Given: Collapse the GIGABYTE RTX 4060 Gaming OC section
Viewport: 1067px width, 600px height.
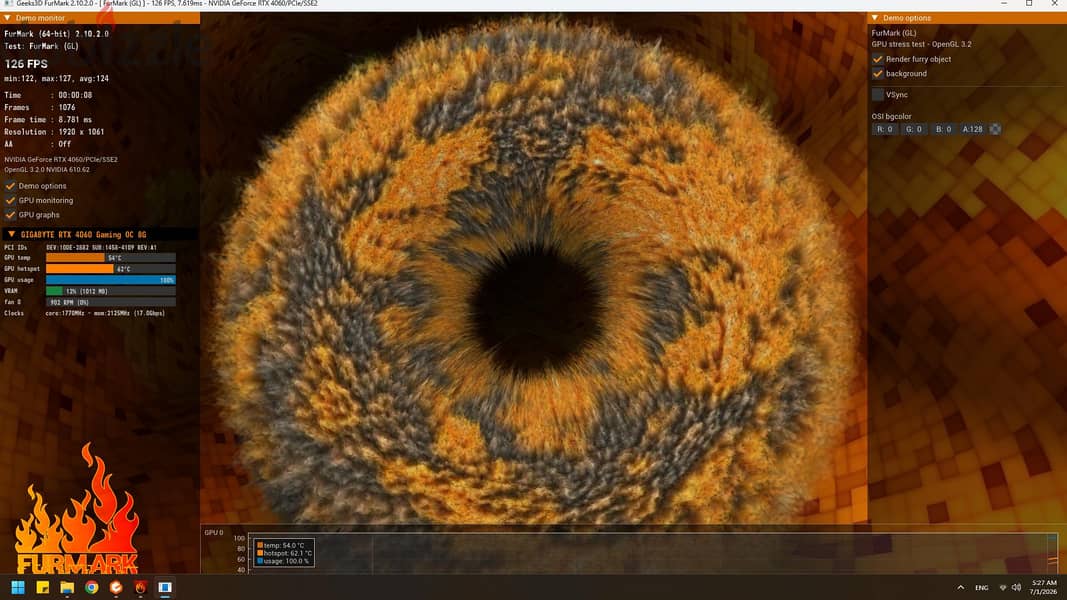Looking at the screenshot, I should (x=11, y=234).
